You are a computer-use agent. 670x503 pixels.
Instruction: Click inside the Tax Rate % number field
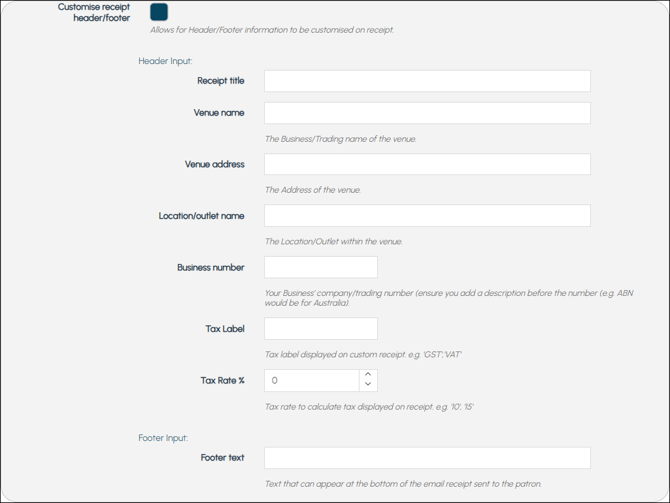tap(311, 380)
